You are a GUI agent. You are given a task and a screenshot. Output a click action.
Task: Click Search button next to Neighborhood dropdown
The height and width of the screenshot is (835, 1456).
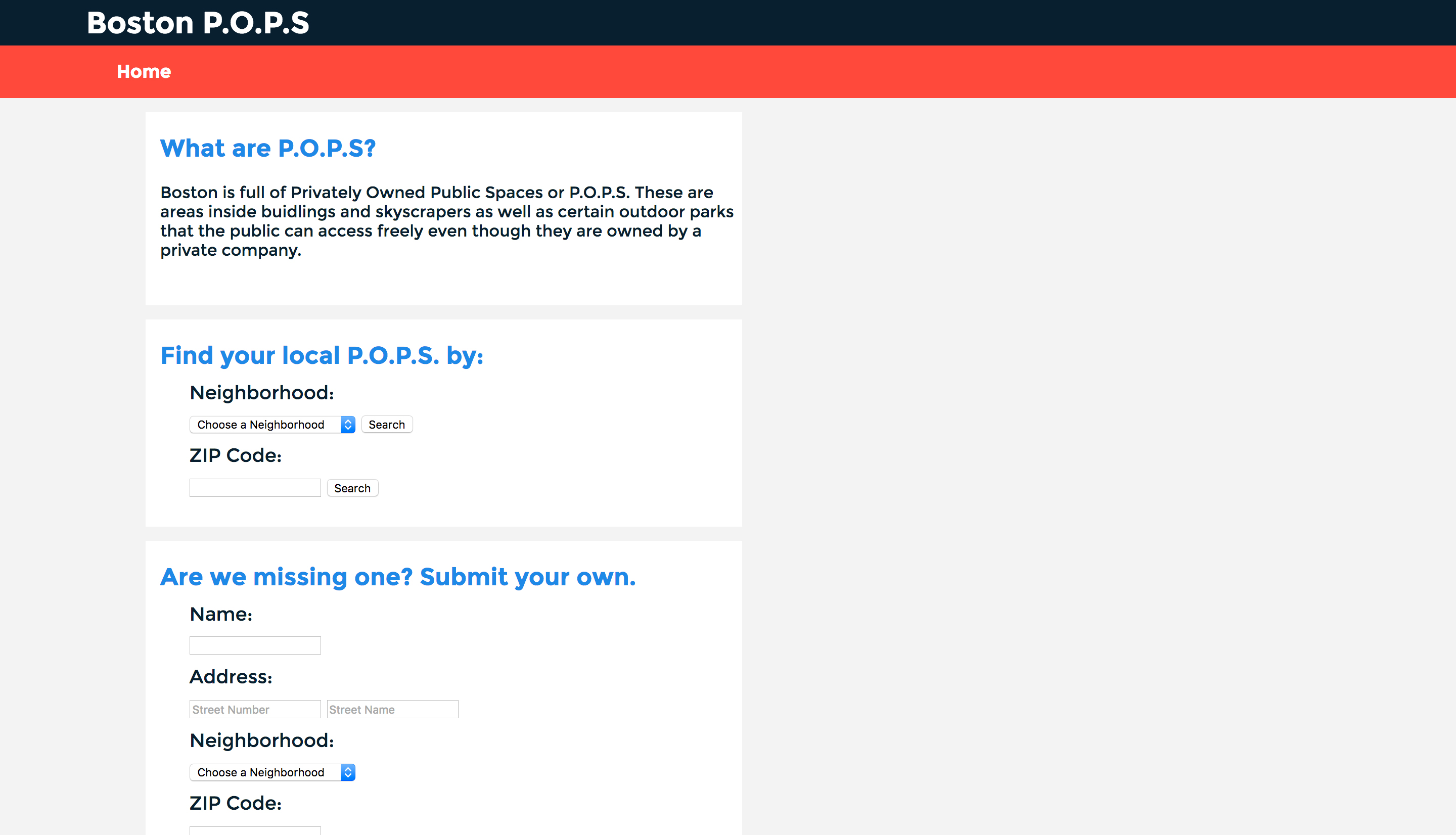point(387,425)
